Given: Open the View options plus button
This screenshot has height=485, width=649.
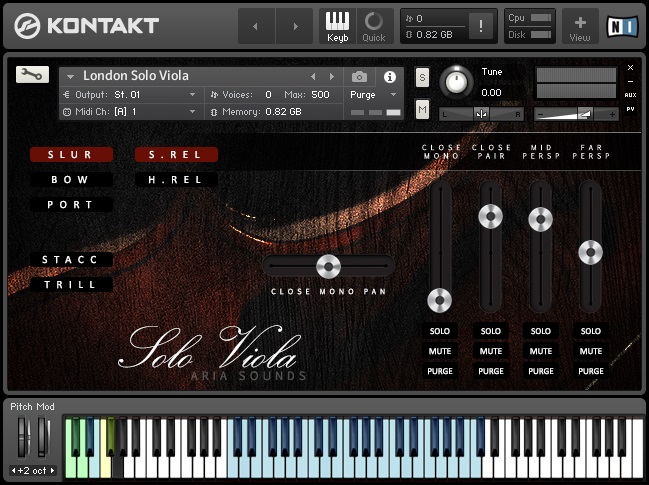Looking at the screenshot, I should click(x=580, y=26).
